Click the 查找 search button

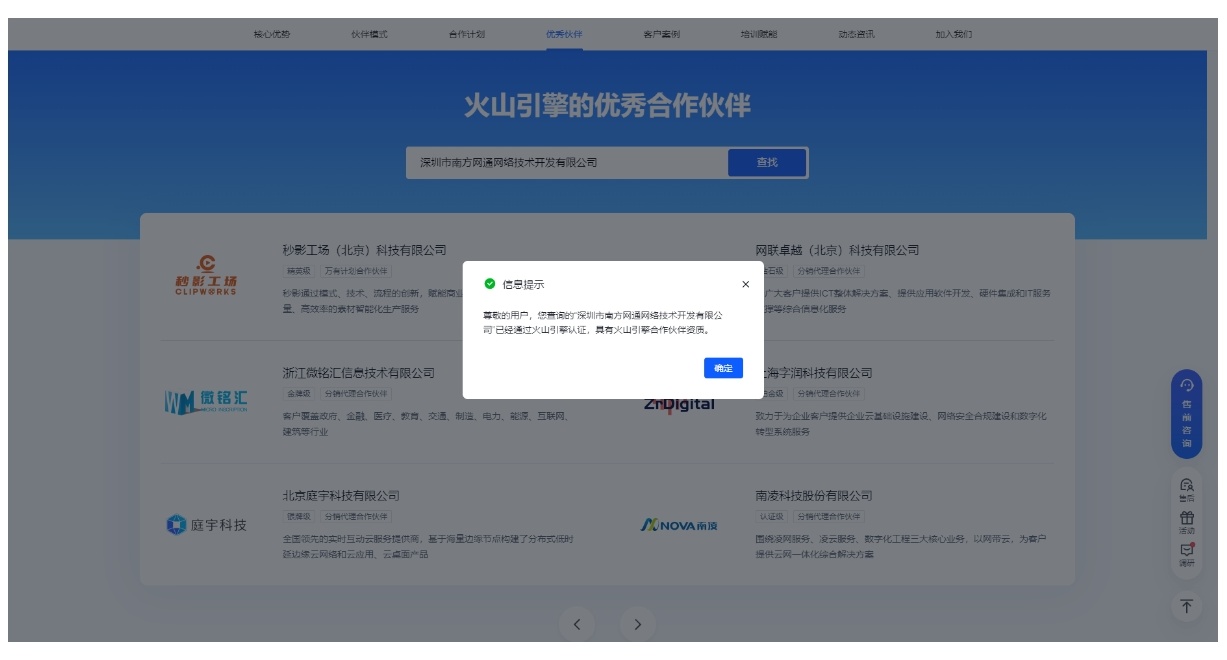[767, 163]
